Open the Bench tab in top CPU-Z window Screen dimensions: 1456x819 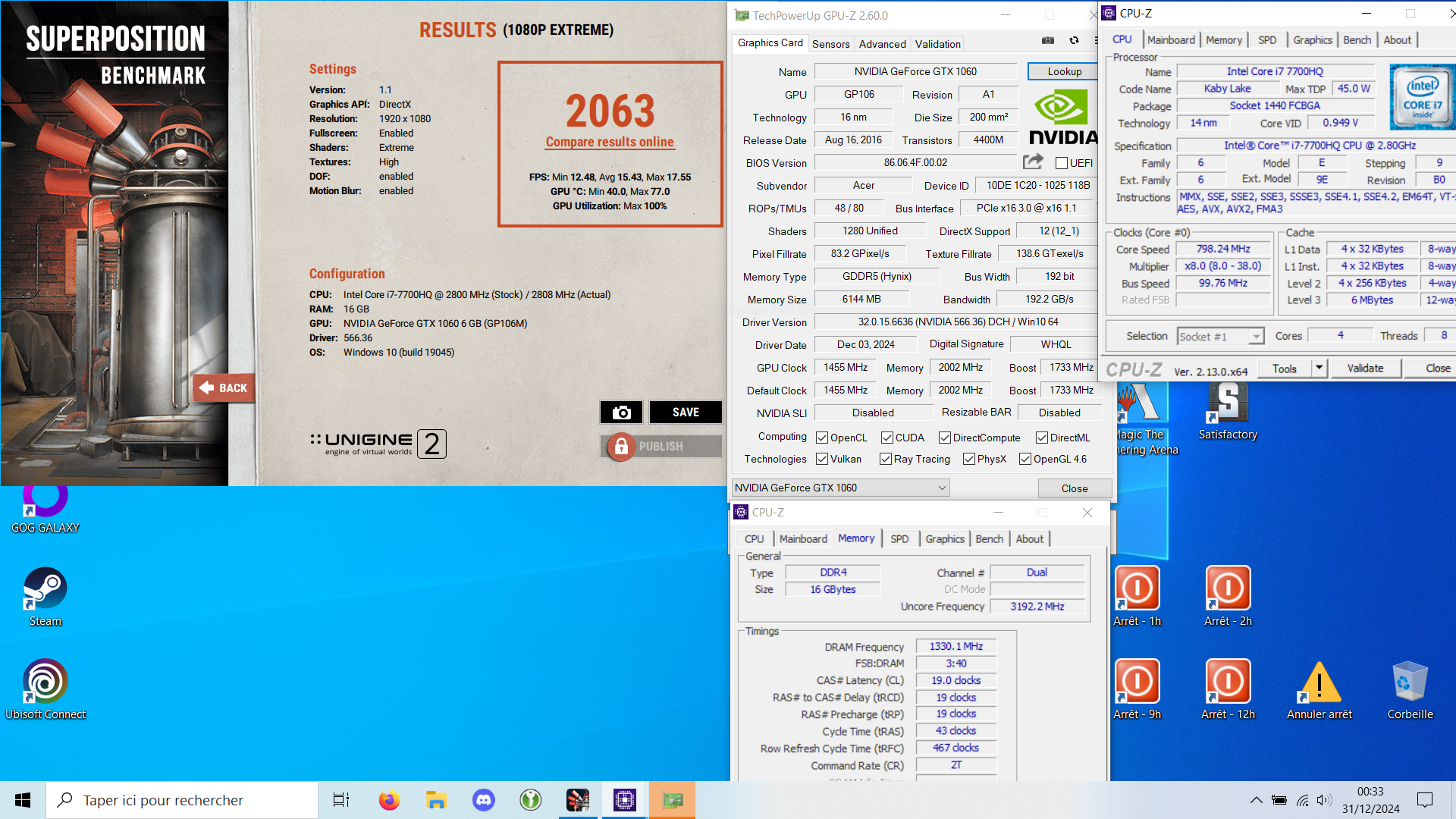pos(1357,39)
